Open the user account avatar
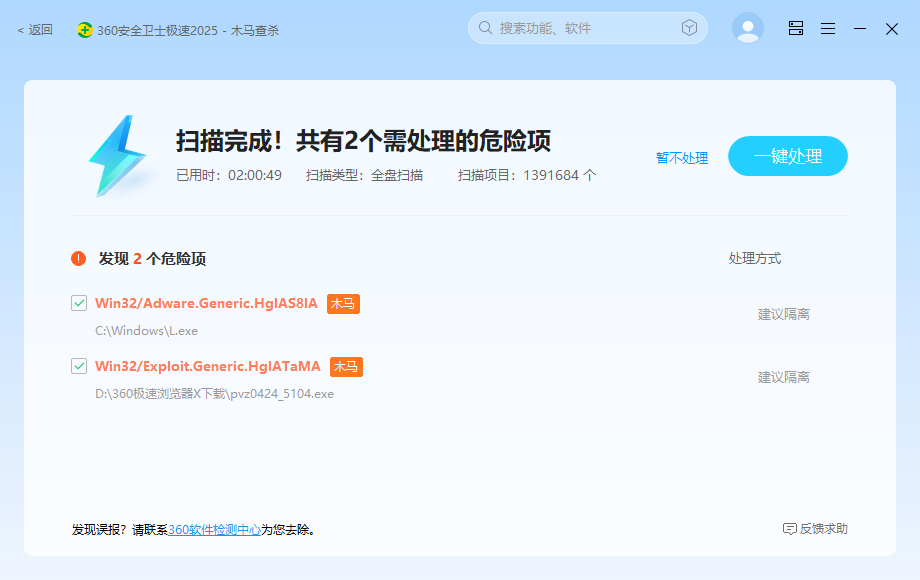Screen dimensions: 920x580 click(x=748, y=28)
